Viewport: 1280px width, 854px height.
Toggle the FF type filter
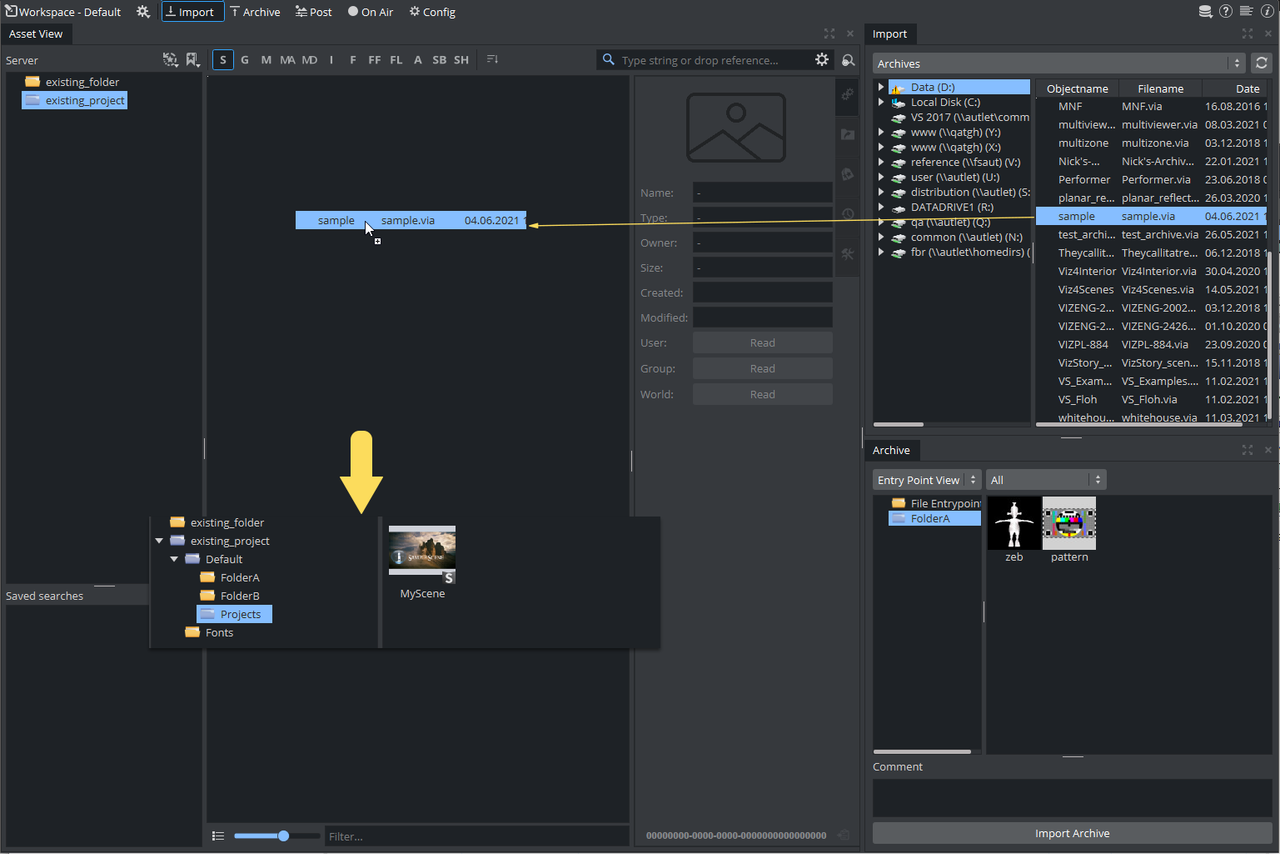(374, 60)
